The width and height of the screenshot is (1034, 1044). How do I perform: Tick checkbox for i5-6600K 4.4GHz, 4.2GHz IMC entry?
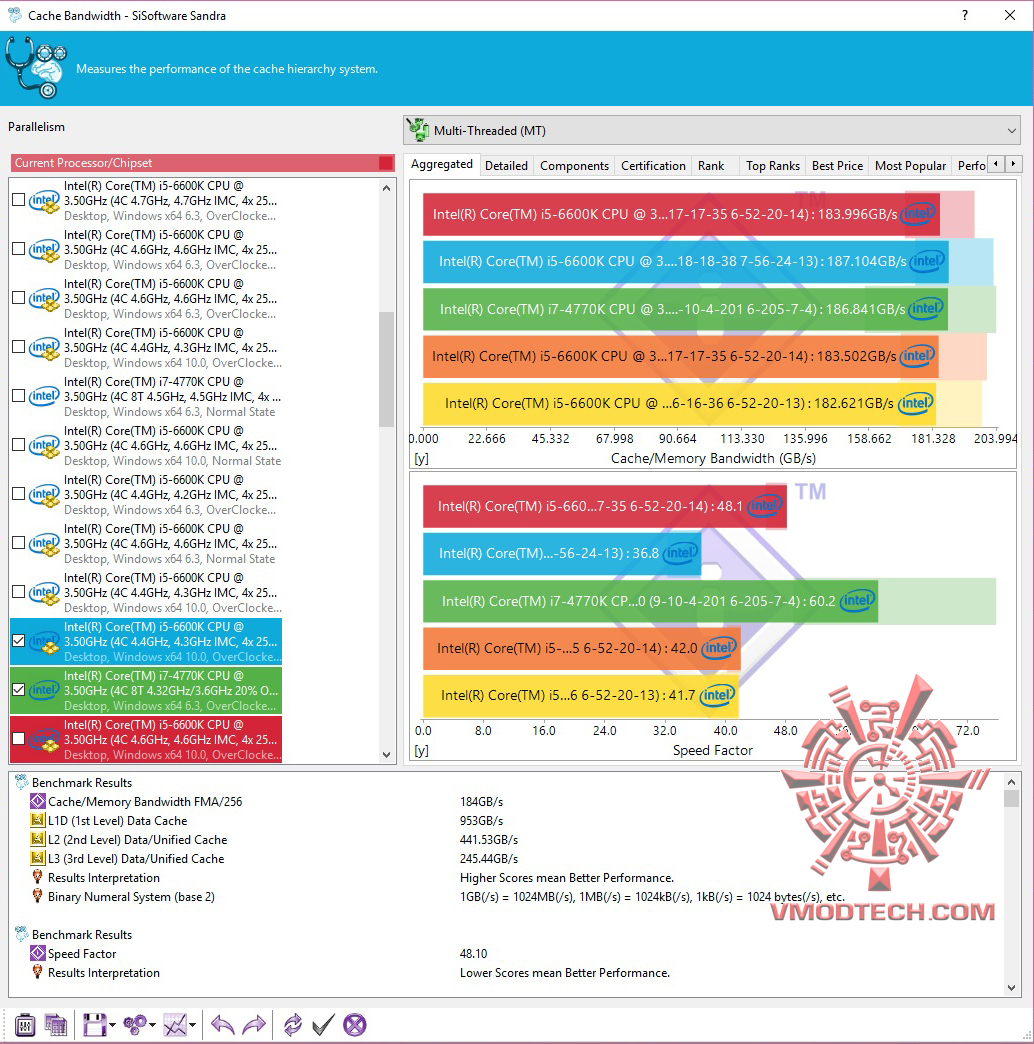19,493
